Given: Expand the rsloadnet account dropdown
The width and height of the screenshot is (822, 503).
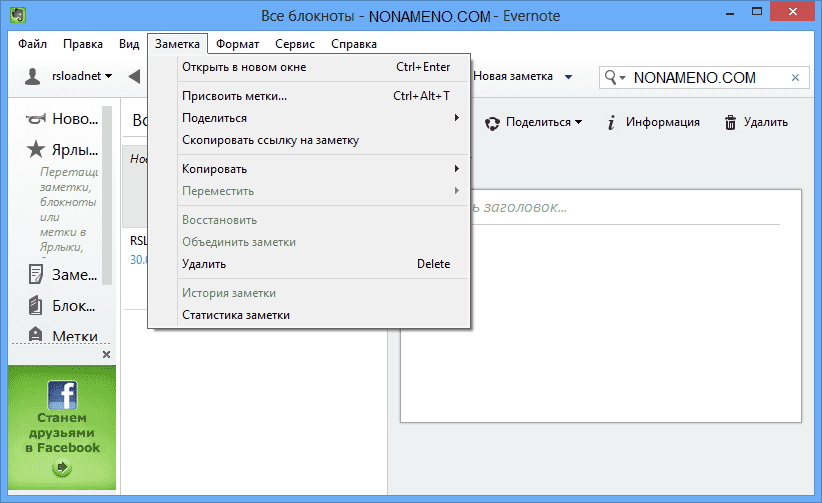Looking at the screenshot, I should pyautogui.click(x=107, y=76).
